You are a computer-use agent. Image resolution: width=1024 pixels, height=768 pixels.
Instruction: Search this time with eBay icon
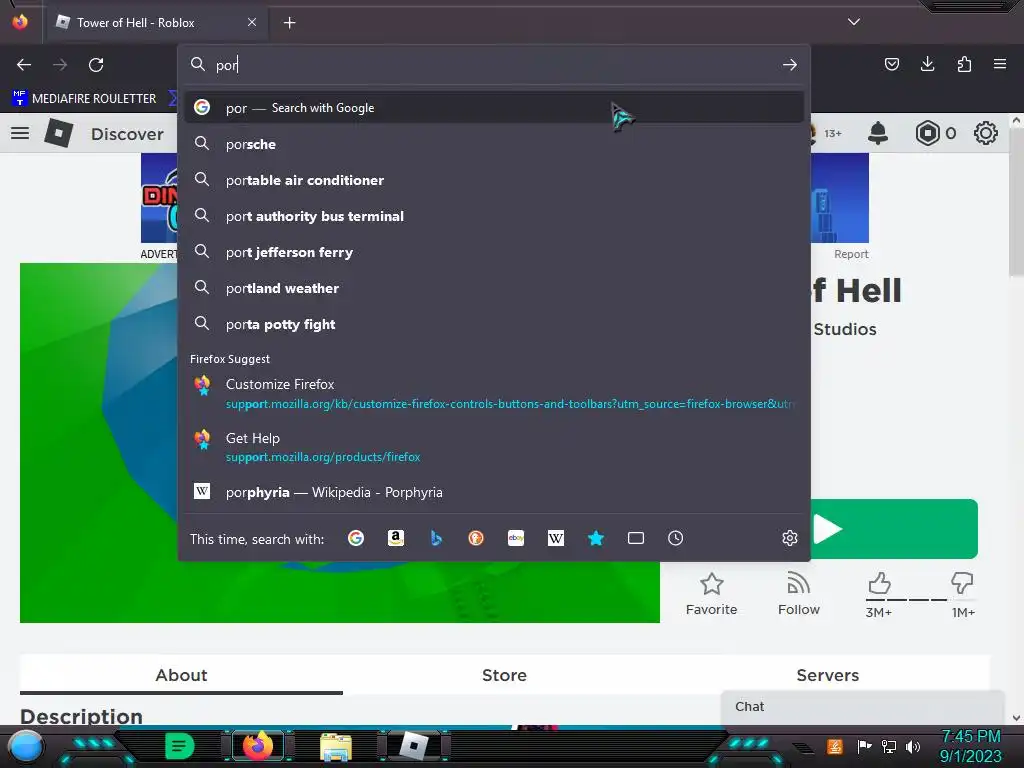point(516,538)
